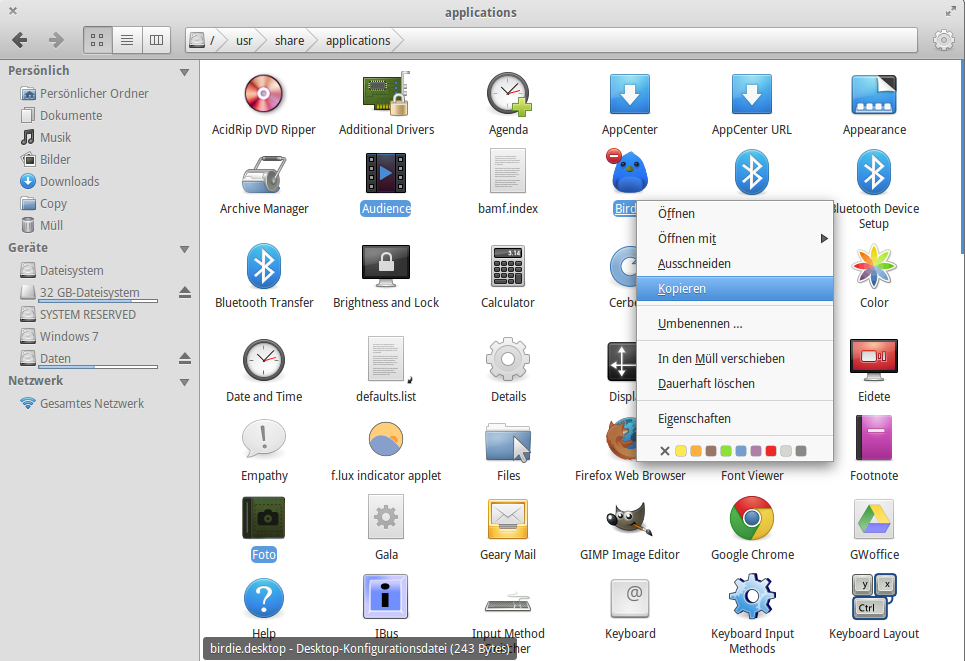Switch to list view
Image resolution: width=965 pixels, height=661 pixels.
tap(127, 41)
